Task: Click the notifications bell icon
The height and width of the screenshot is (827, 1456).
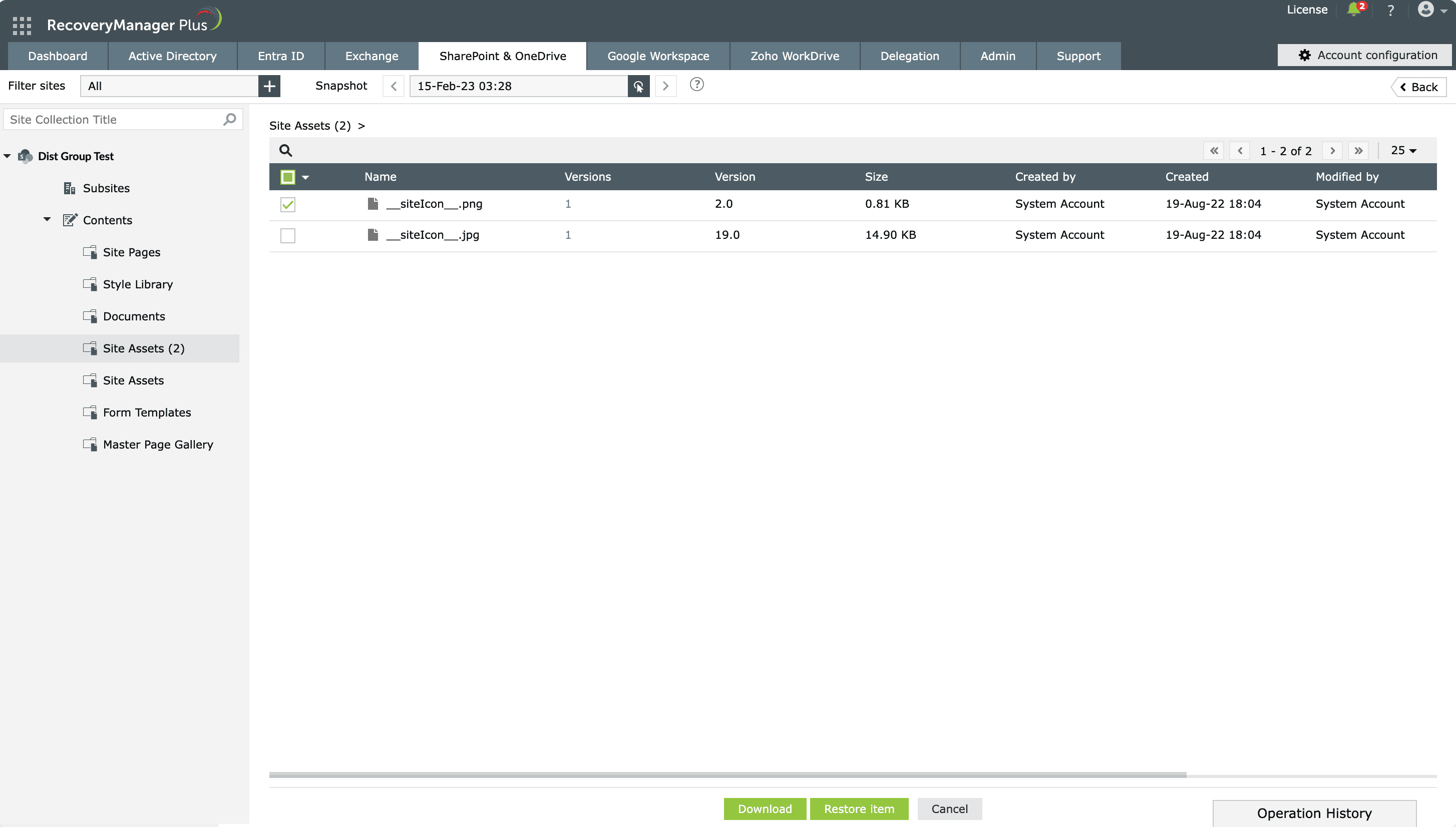Action: 1354,10
